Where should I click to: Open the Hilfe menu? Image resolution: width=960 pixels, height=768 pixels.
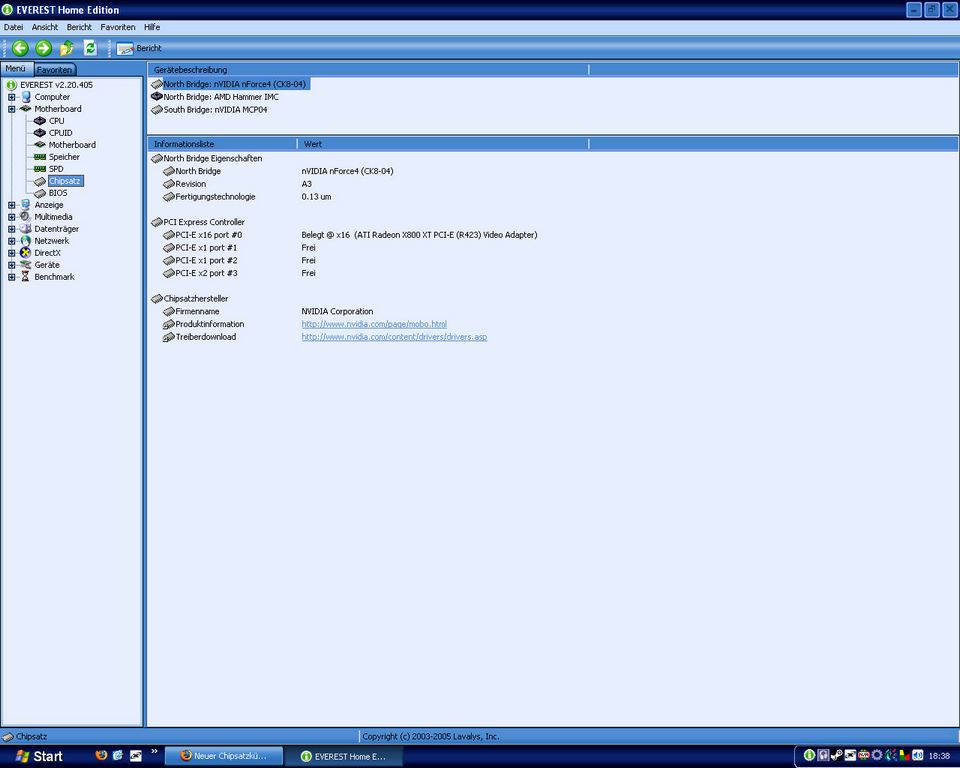tap(152, 27)
